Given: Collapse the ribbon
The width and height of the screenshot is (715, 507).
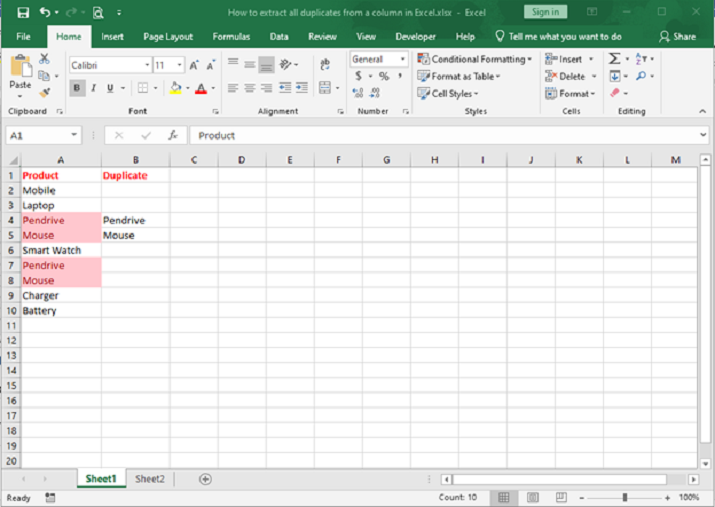Looking at the screenshot, I should pos(702,111).
